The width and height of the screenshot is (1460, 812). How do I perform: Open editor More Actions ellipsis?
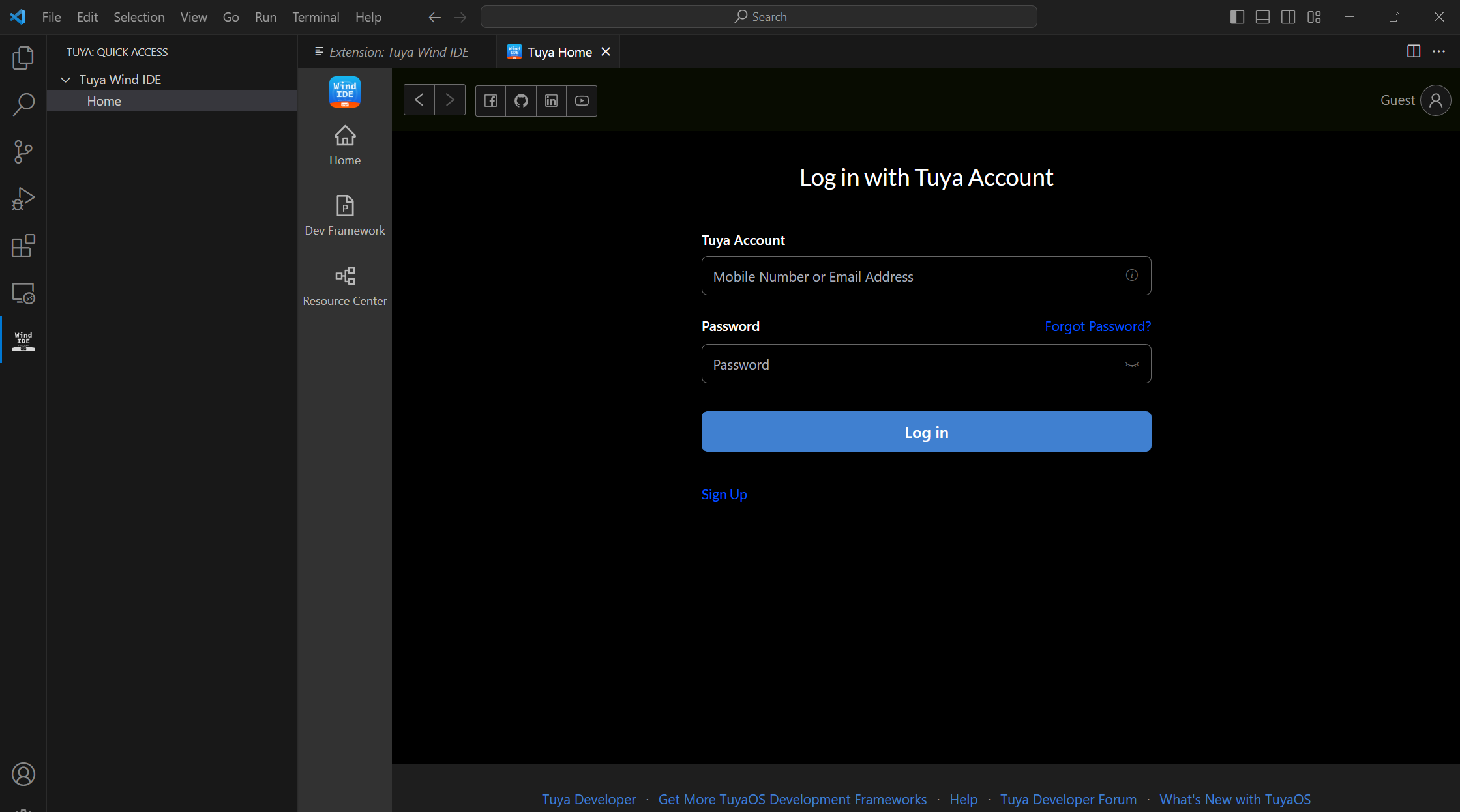1439,51
